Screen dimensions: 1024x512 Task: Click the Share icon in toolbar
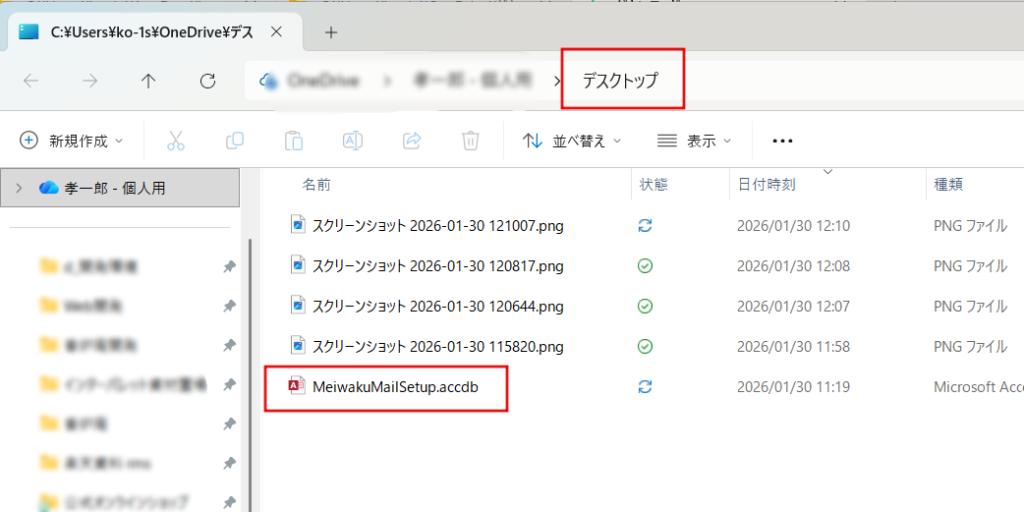tap(411, 141)
